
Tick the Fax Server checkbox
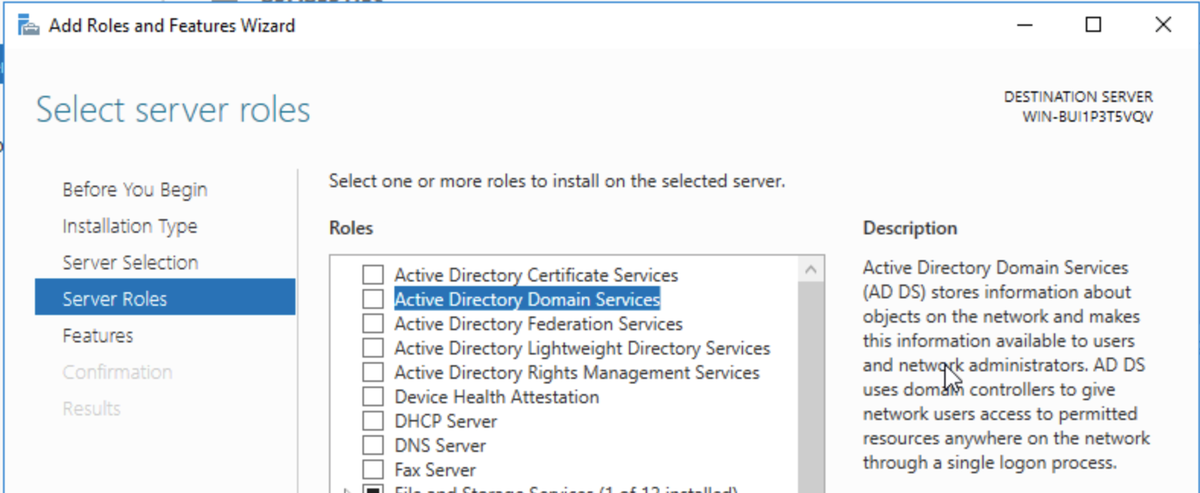click(373, 469)
